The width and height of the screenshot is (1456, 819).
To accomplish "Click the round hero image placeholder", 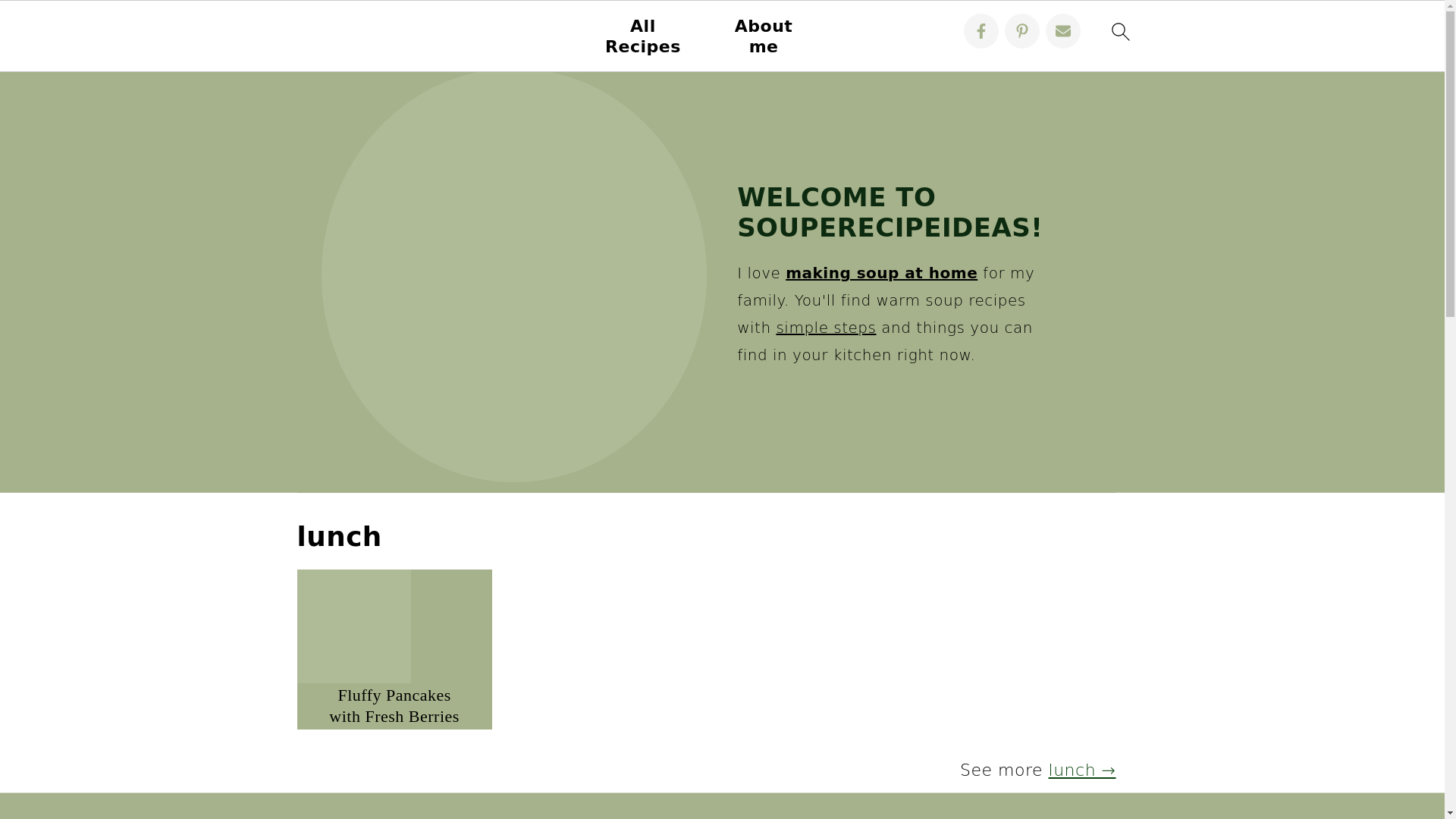I will point(514,276).
